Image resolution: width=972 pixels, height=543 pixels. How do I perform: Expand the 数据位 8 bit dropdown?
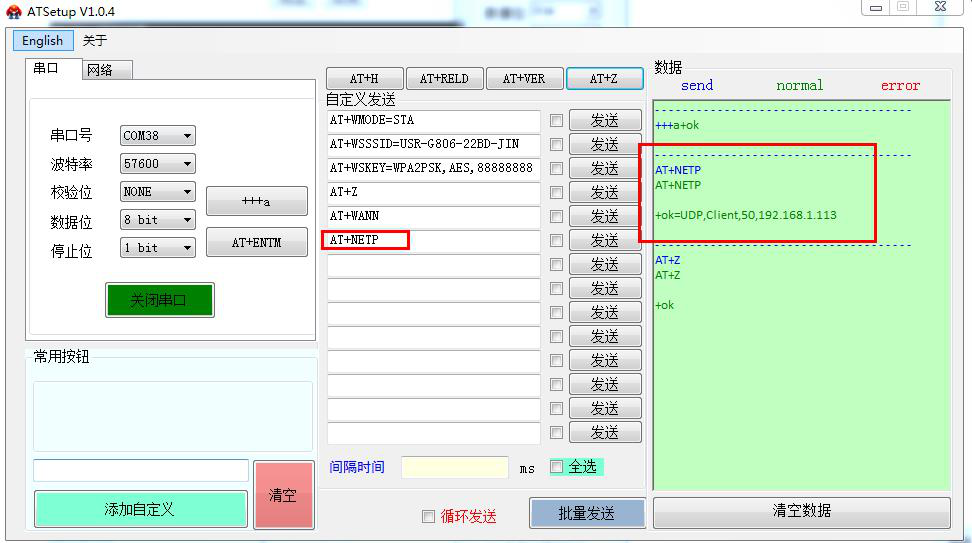pos(157,219)
